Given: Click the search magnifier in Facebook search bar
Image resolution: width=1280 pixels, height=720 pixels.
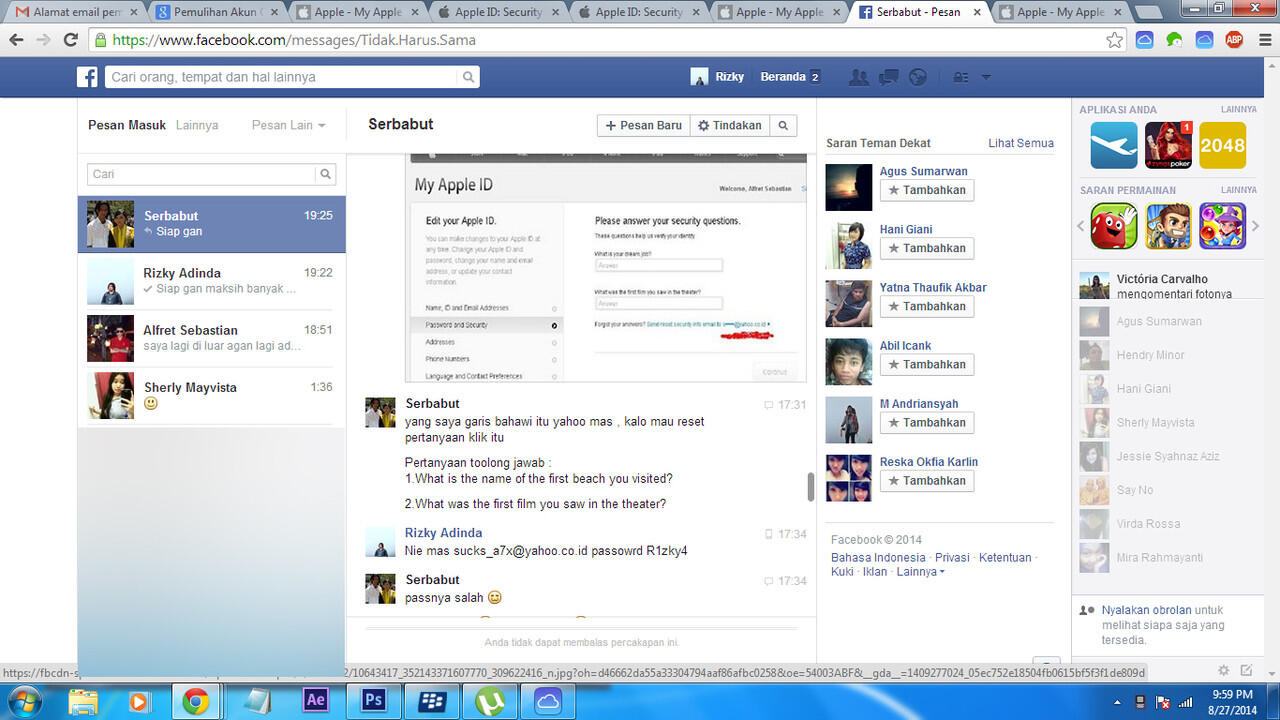Looking at the screenshot, I should tap(468, 77).
